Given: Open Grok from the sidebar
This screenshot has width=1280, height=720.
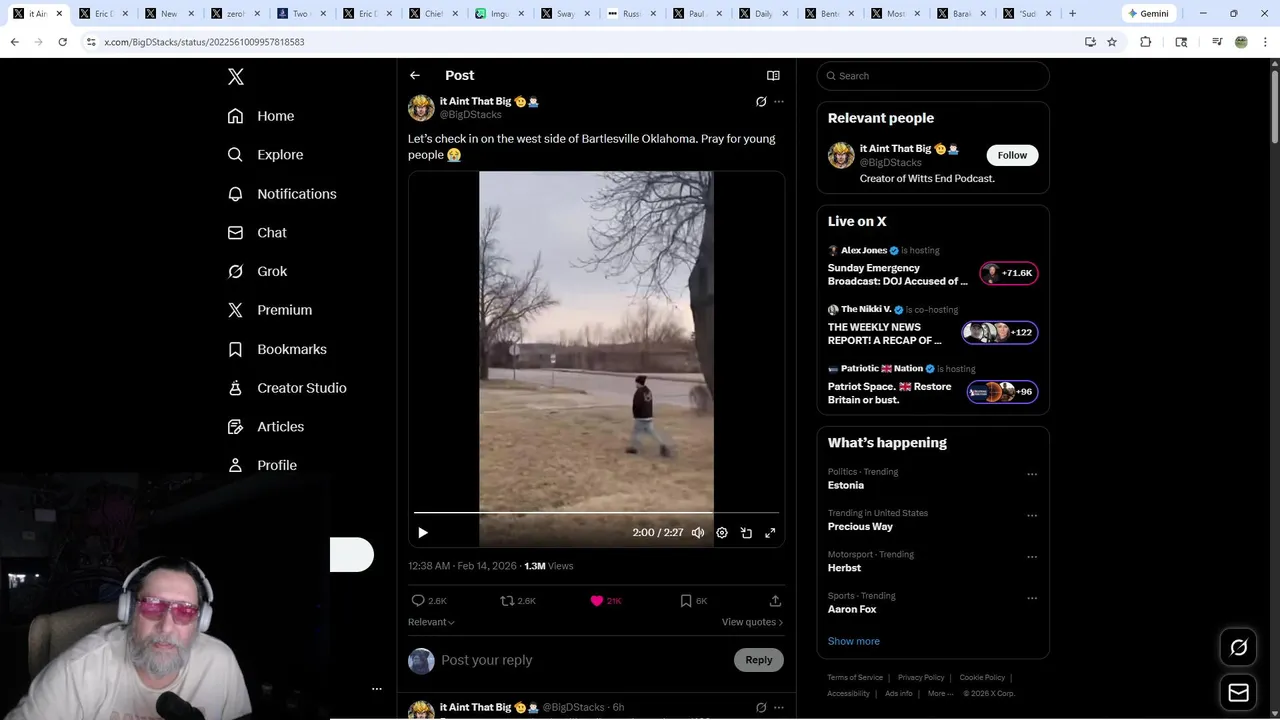Looking at the screenshot, I should pyautogui.click(x=257, y=271).
